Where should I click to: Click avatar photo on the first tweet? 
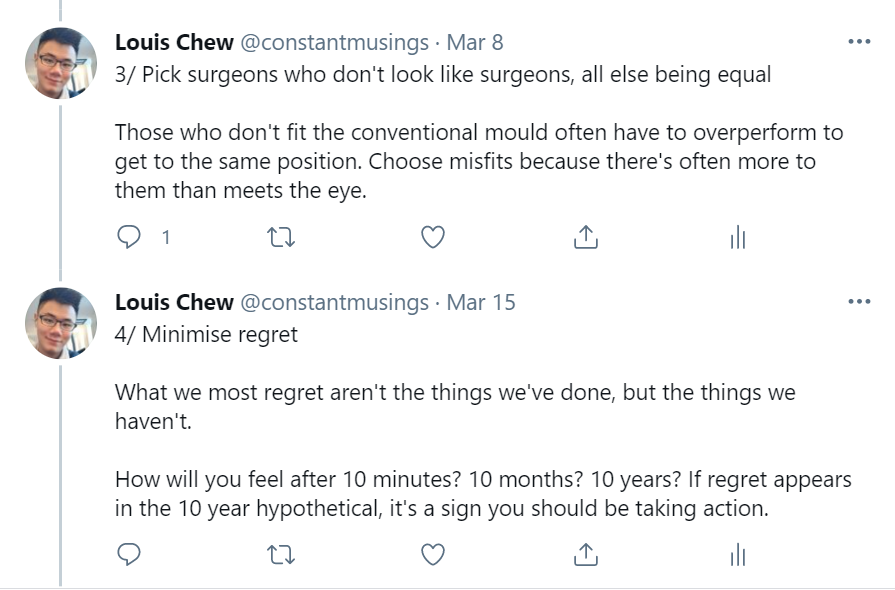click(x=60, y=63)
